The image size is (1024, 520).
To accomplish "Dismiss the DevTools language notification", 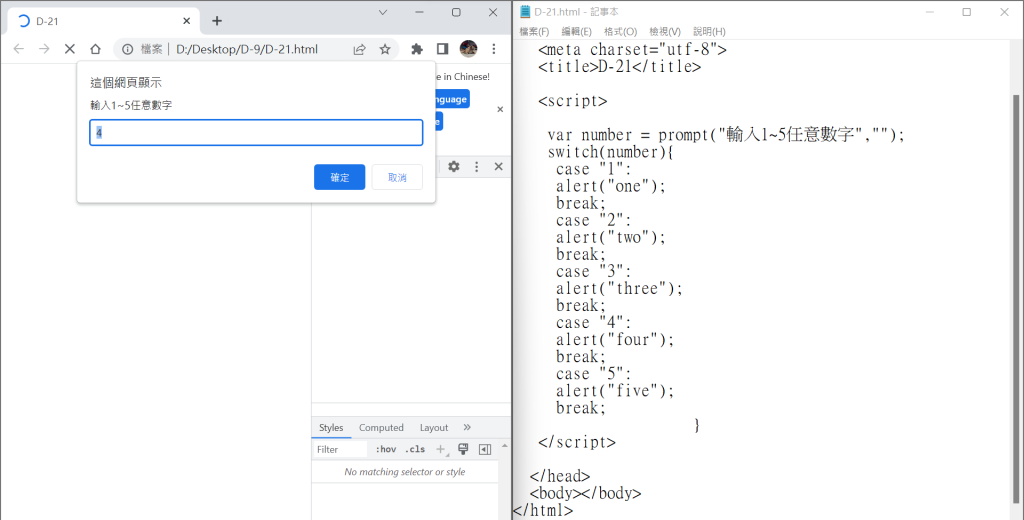I will click(x=500, y=110).
